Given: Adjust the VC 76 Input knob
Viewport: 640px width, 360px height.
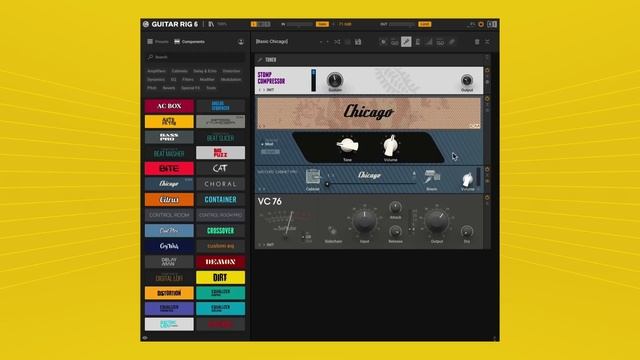Looking at the screenshot, I should pos(364,222).
